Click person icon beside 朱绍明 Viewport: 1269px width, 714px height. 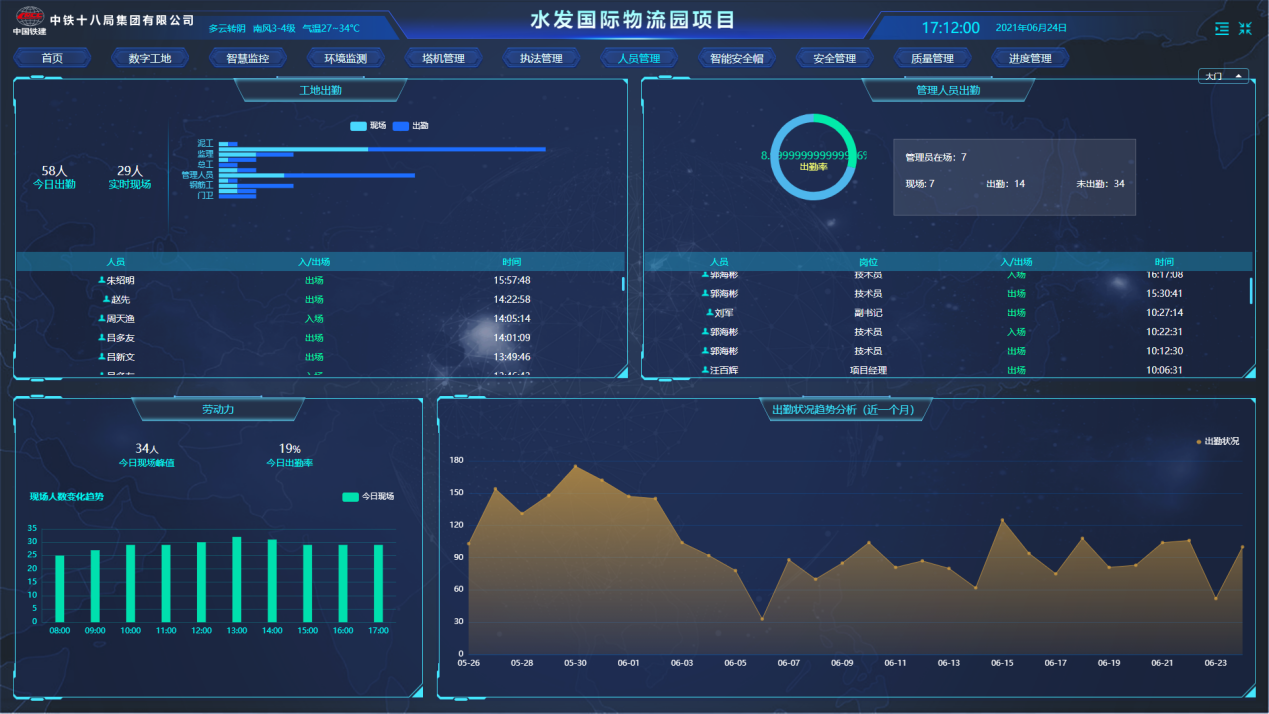point(102,280)
